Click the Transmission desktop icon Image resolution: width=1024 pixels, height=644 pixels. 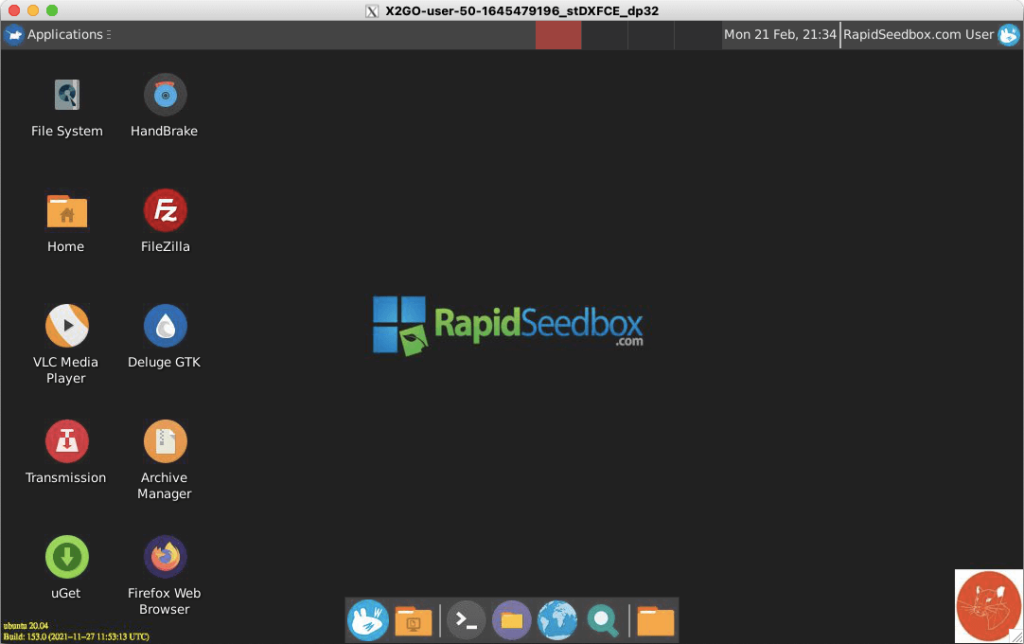67,442
